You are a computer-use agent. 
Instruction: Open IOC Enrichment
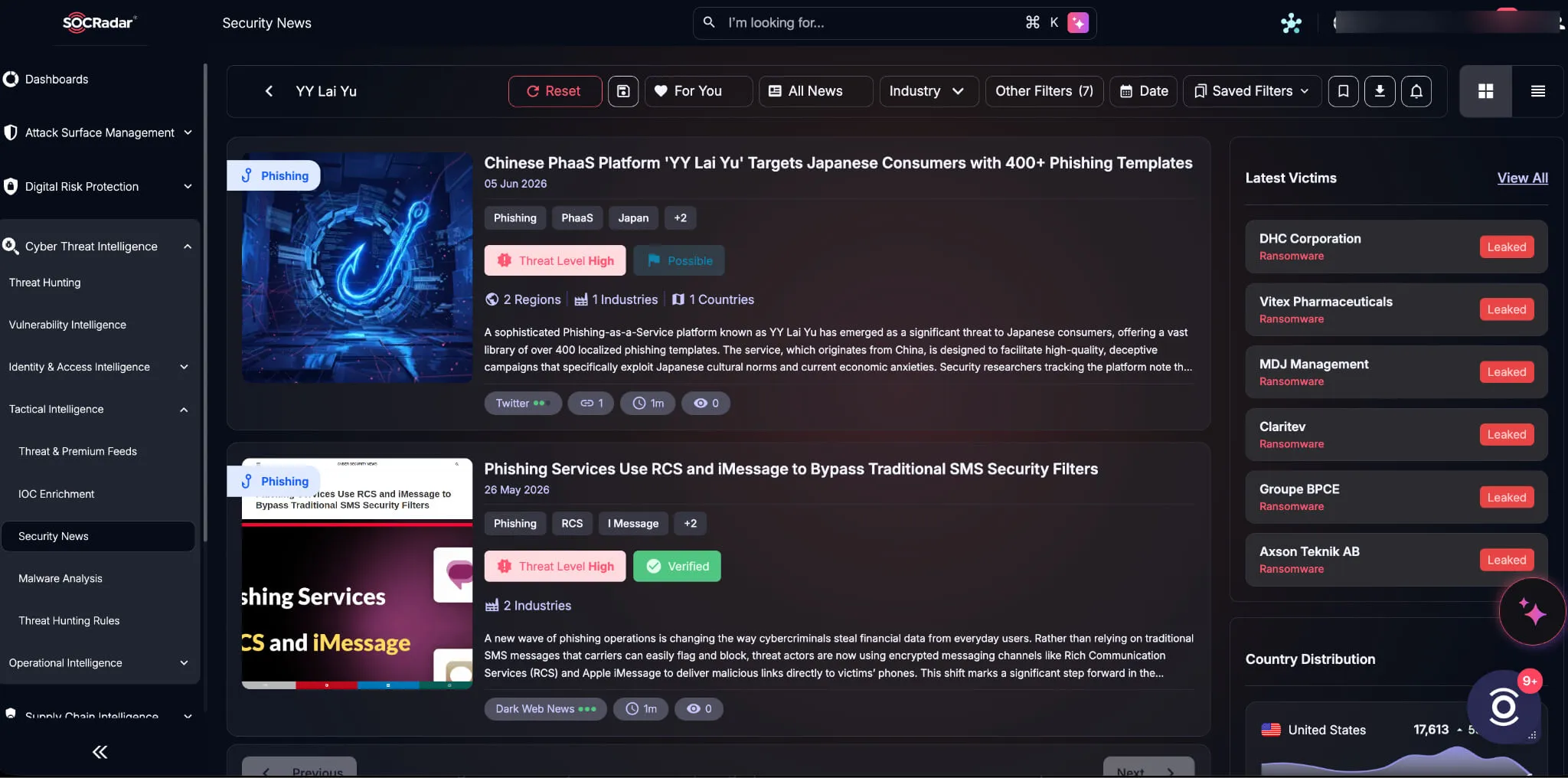click(56, 494)
